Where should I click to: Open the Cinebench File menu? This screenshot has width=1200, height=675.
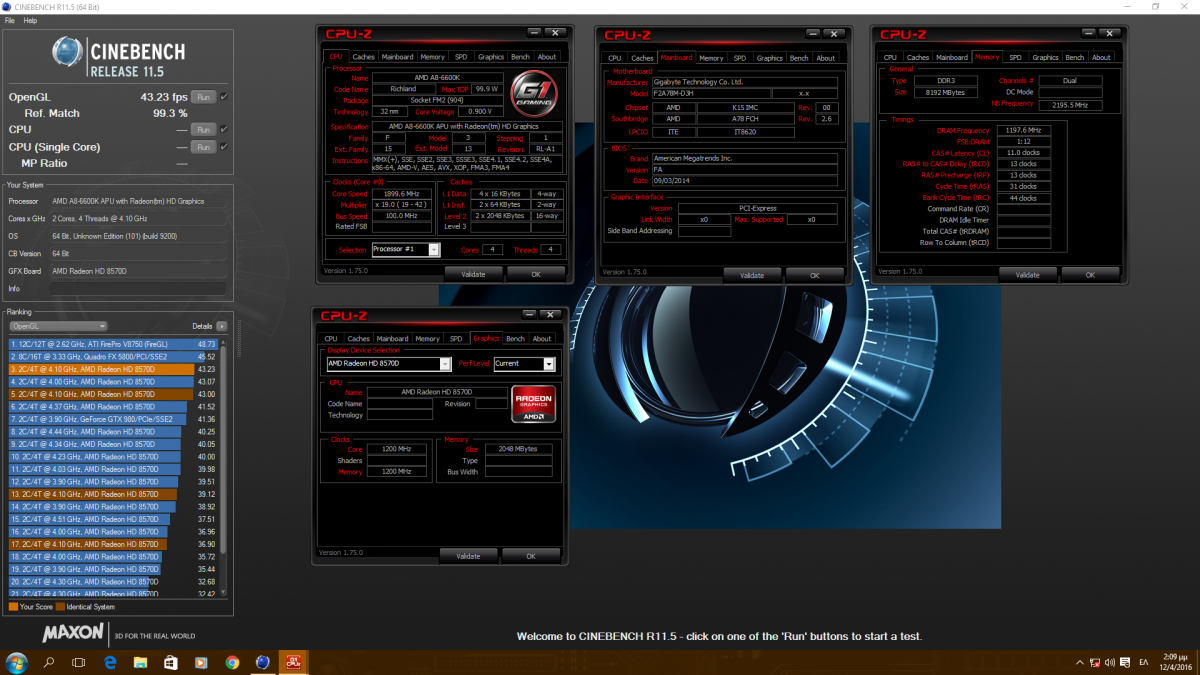click(x=10, y=20)
